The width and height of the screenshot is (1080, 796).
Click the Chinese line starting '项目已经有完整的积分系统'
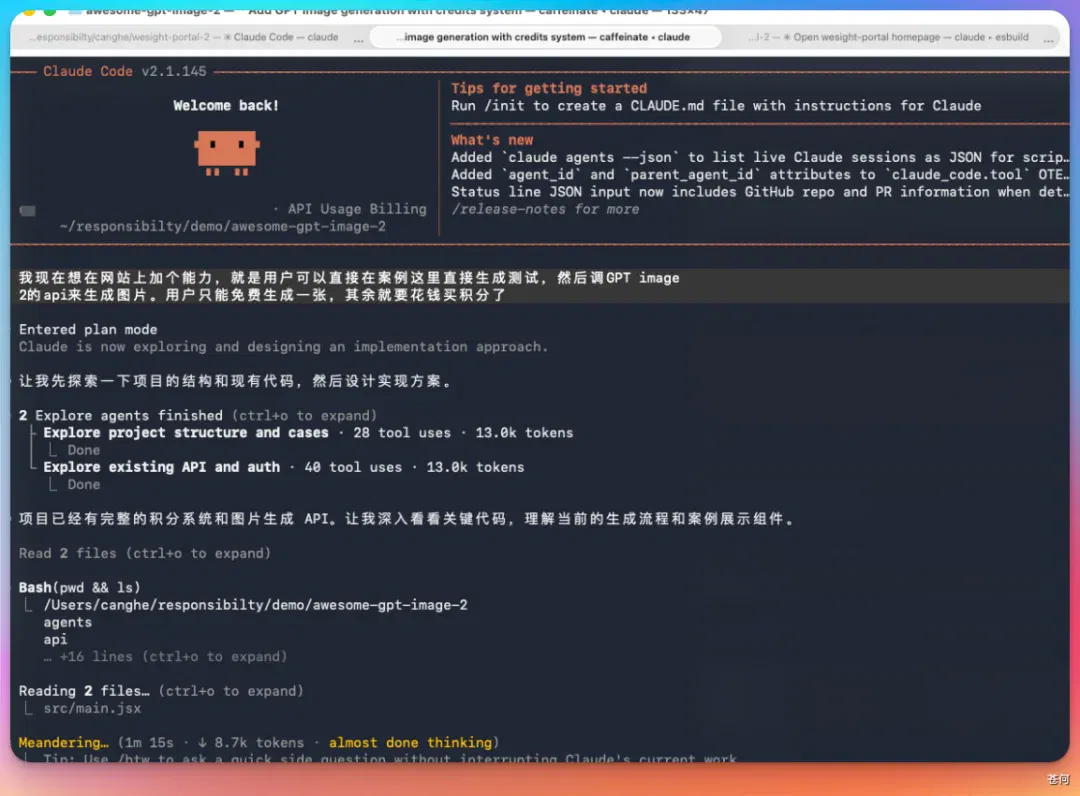[408, 519]
